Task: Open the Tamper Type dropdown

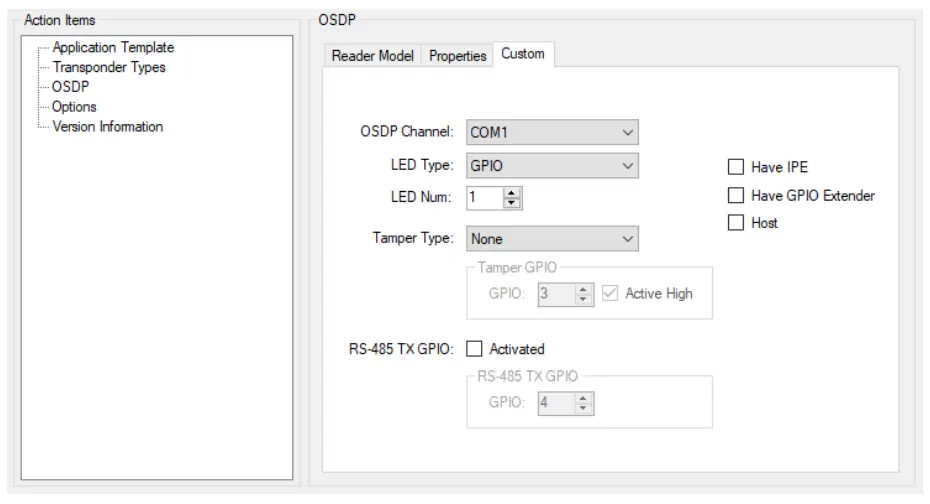Action: coord(552,239)
